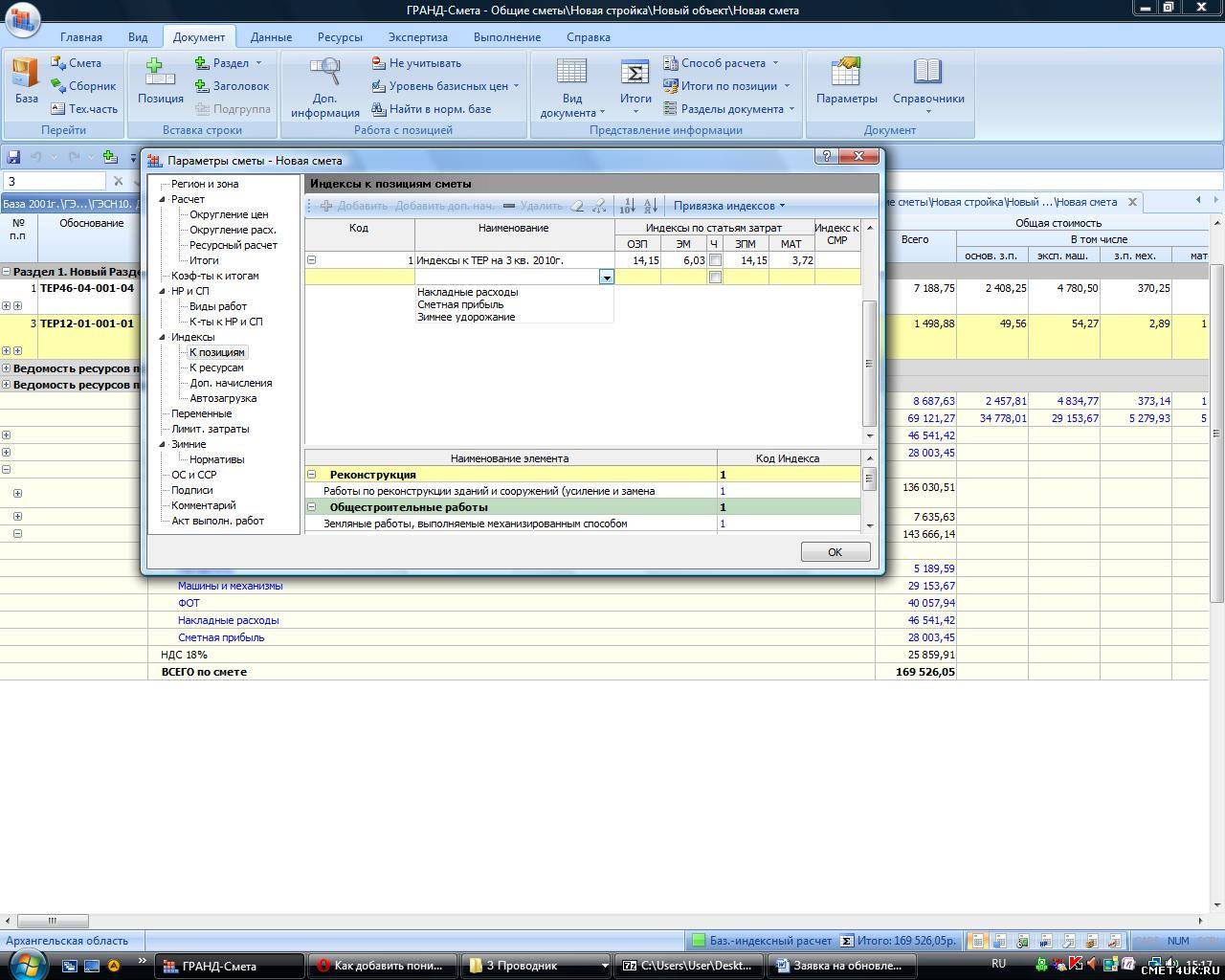This screenshot has height=980, width=1225.
Task: Toggle the Ч checkbox in index row
Action: point(715,260)
